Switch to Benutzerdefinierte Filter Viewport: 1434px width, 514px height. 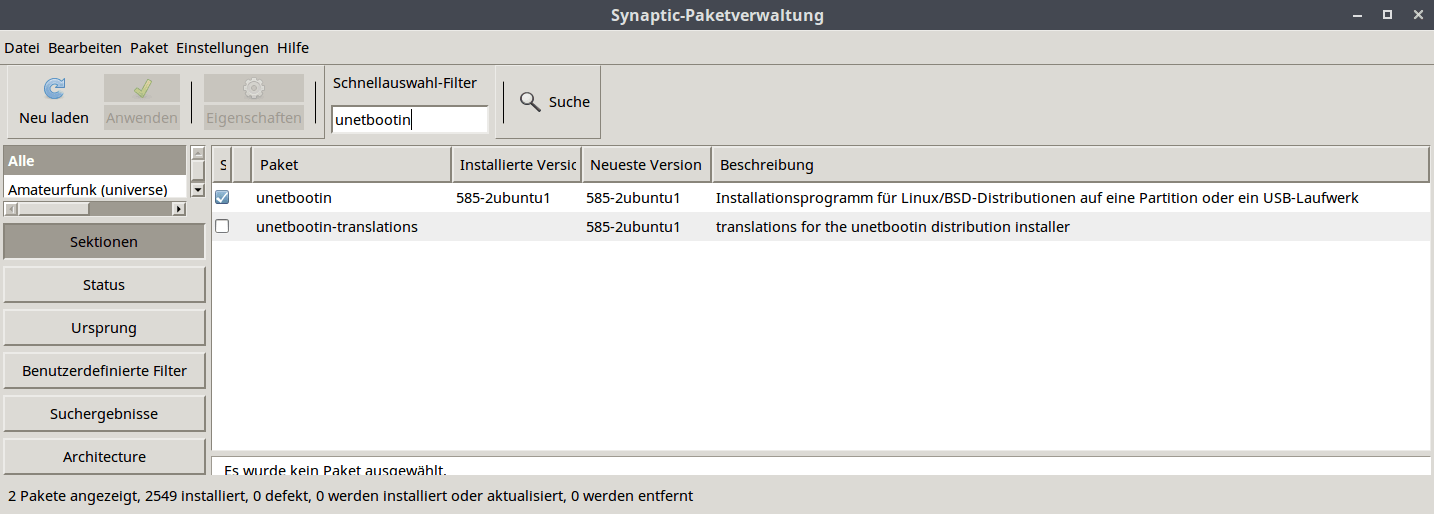coord(104,371)
